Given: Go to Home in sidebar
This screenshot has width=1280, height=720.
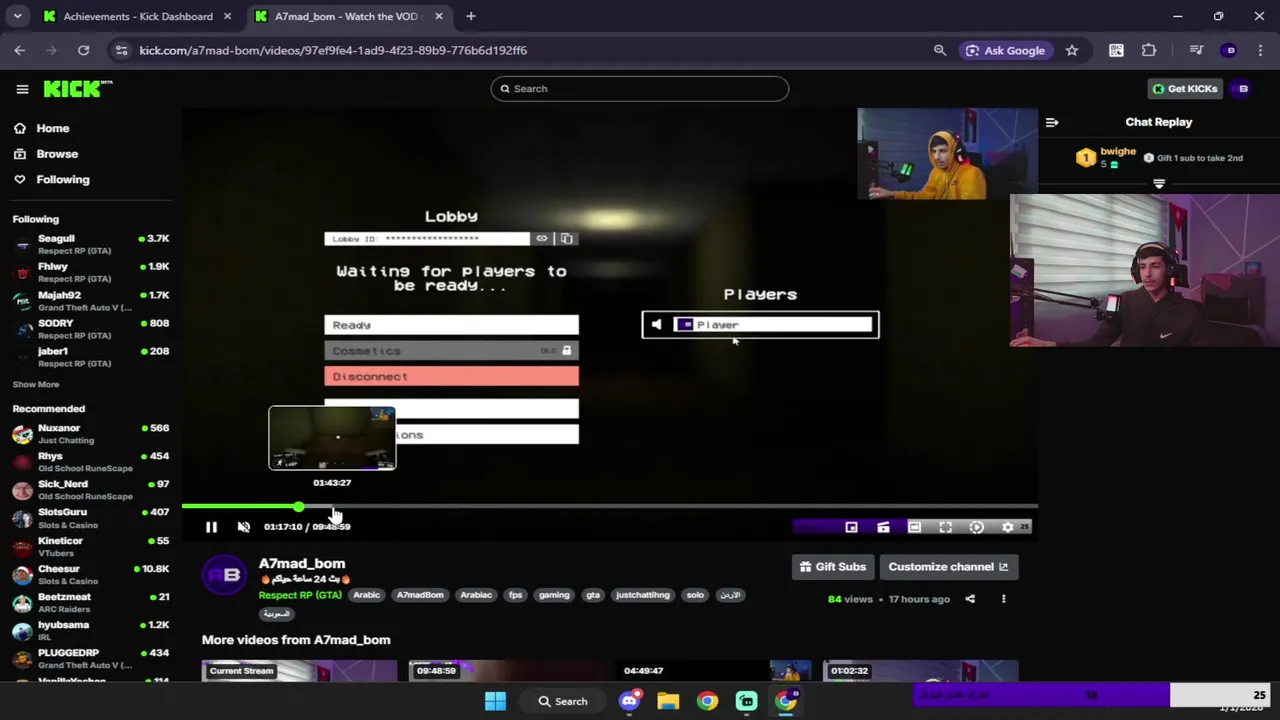Looking at the screenshot, I should (x=52, y=128).
